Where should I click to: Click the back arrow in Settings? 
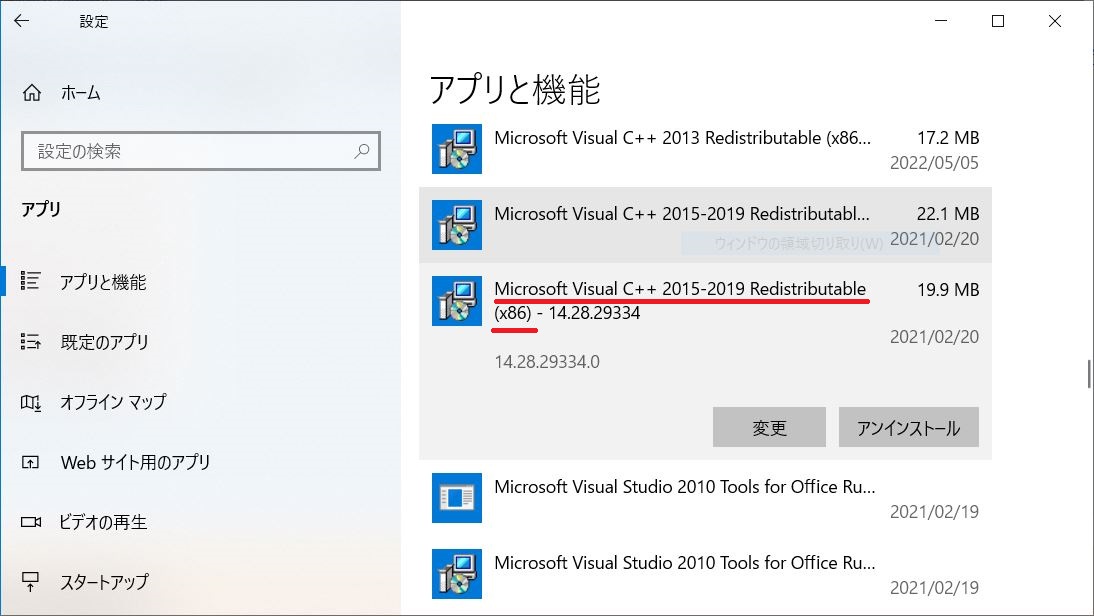21,21
